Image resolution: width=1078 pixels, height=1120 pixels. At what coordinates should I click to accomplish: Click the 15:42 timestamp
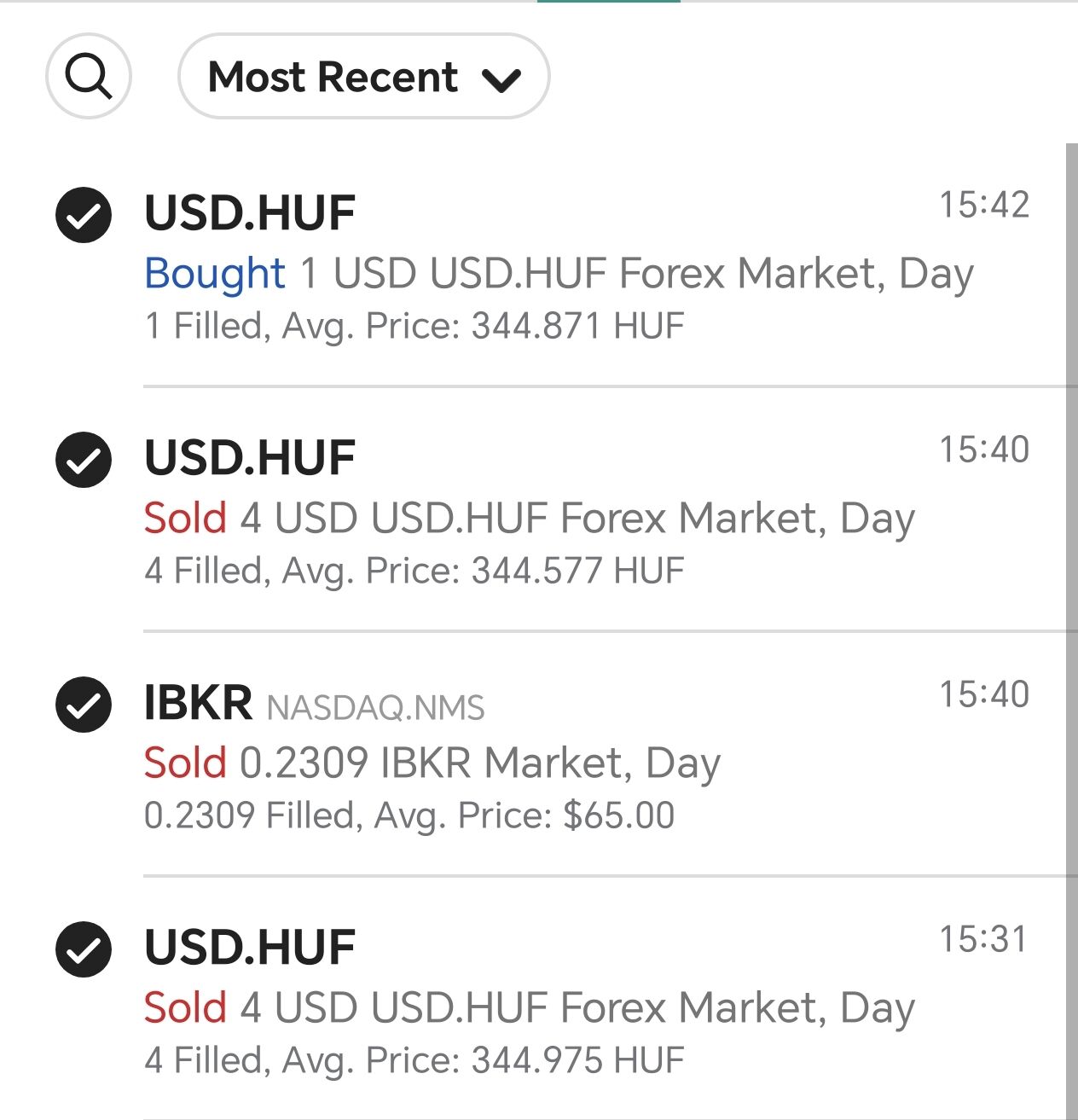[984, 205]
